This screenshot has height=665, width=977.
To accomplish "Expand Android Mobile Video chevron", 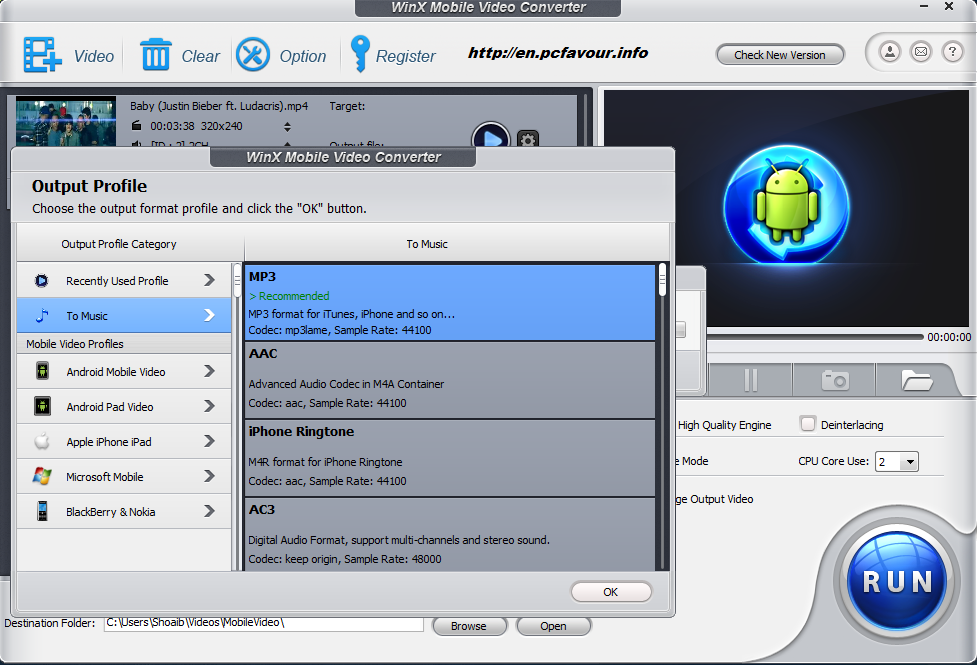I will pos(209,371).
